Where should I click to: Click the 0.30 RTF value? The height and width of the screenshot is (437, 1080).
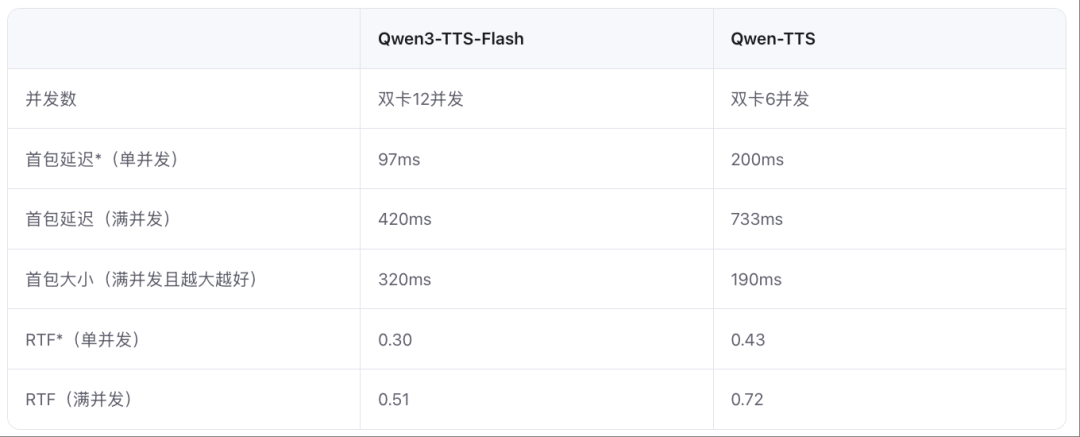[x=395, y=340]
